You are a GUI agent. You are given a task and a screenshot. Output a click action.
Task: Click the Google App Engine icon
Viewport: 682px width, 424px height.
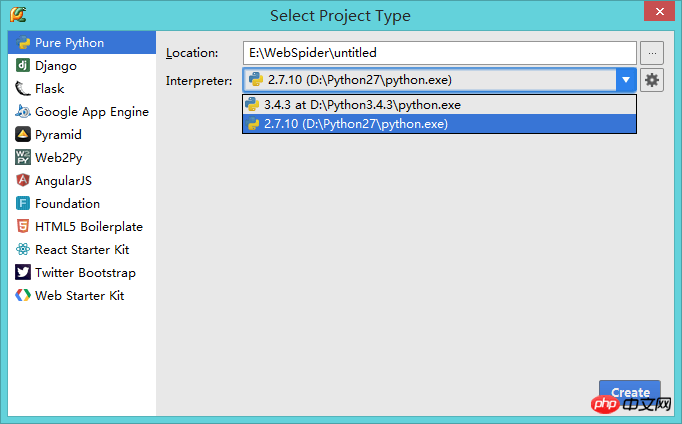coord(23,111)
